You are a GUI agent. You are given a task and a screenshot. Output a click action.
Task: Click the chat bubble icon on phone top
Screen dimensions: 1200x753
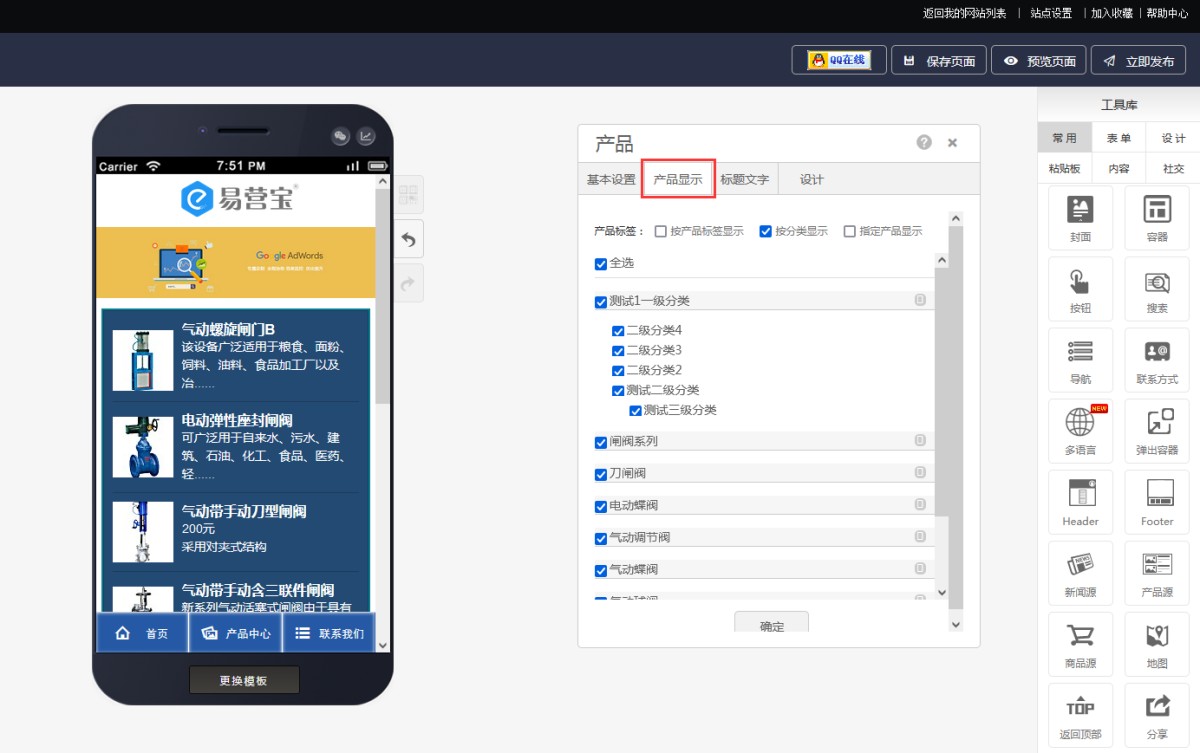(x=340, y=136)
